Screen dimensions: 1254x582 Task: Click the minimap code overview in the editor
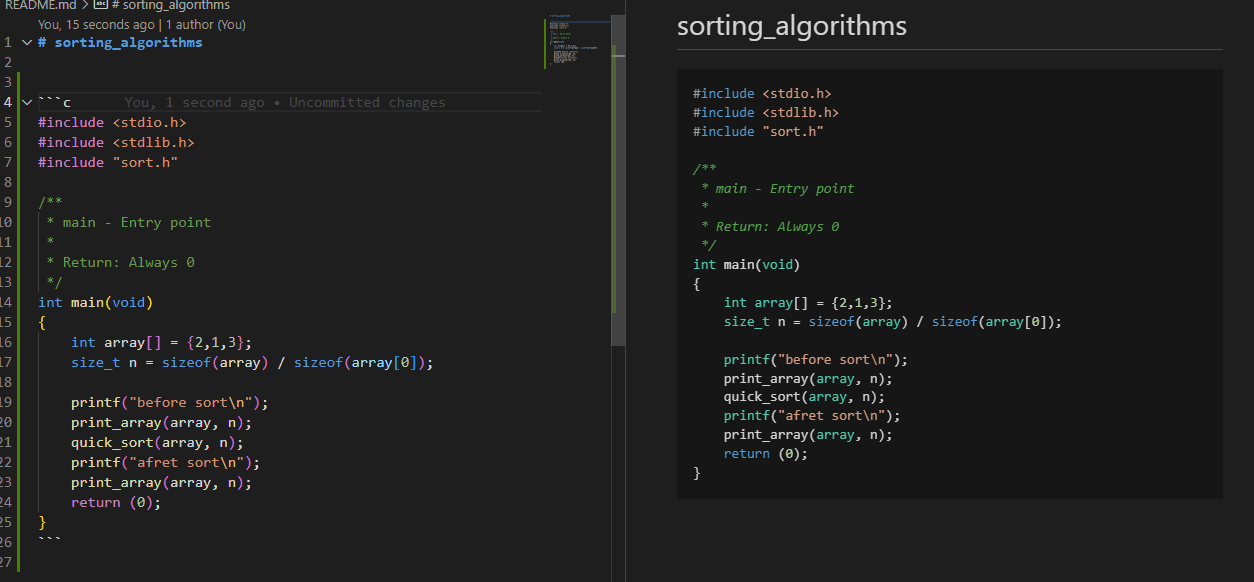click(x=576, y=42)
